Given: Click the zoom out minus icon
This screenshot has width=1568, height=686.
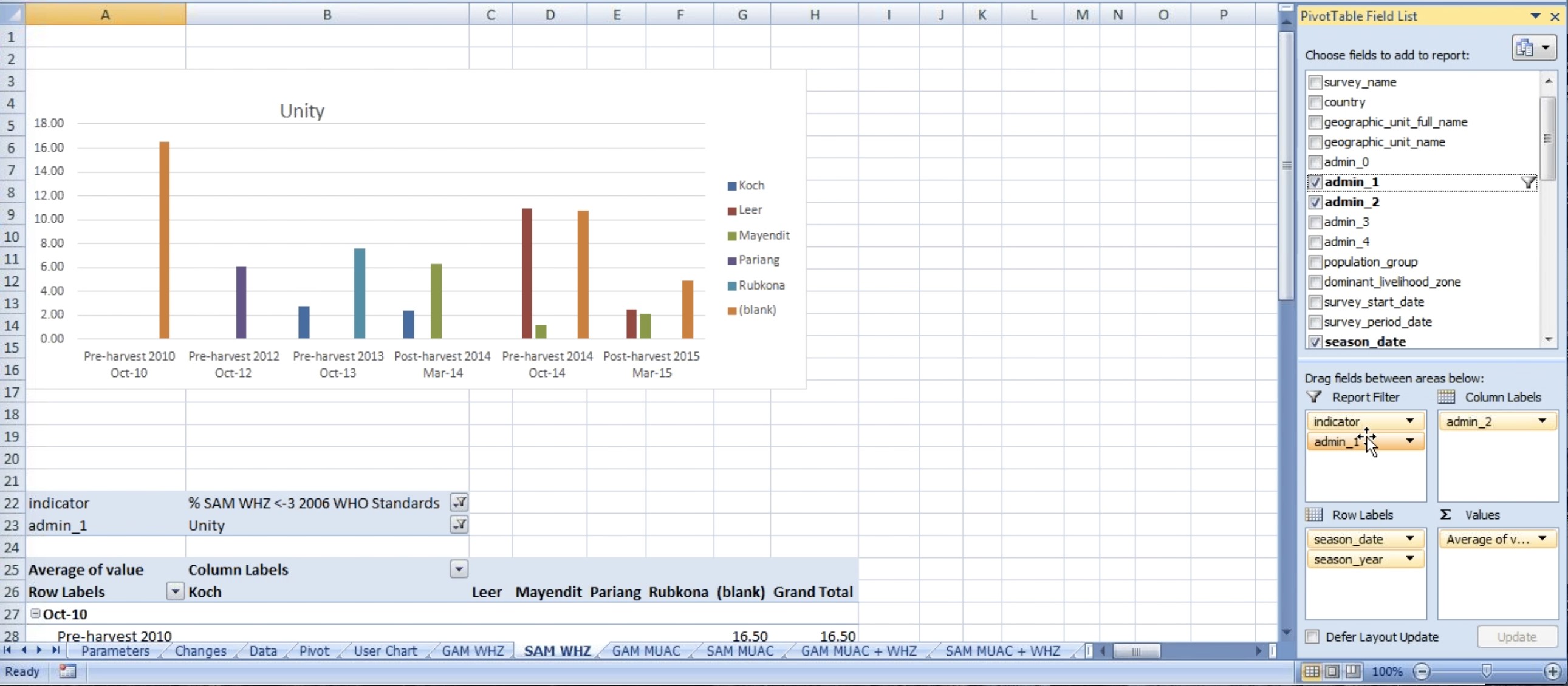Looking at the screenshot, I should coord(1422,671).
